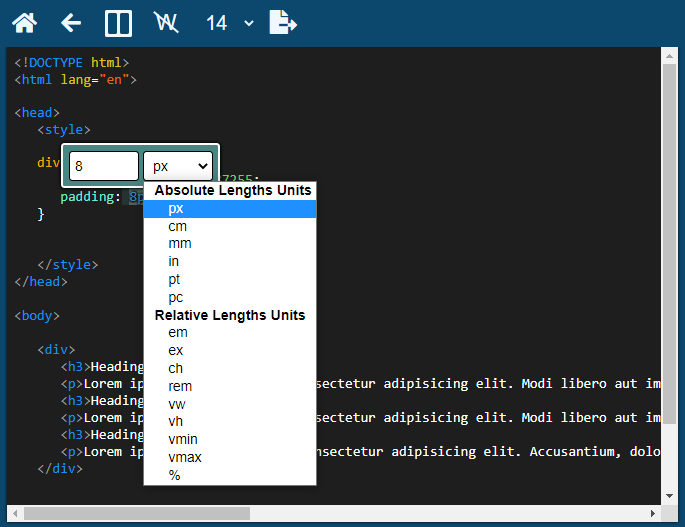
Task: Click the closing </style> tag
Action: [68, 265]
